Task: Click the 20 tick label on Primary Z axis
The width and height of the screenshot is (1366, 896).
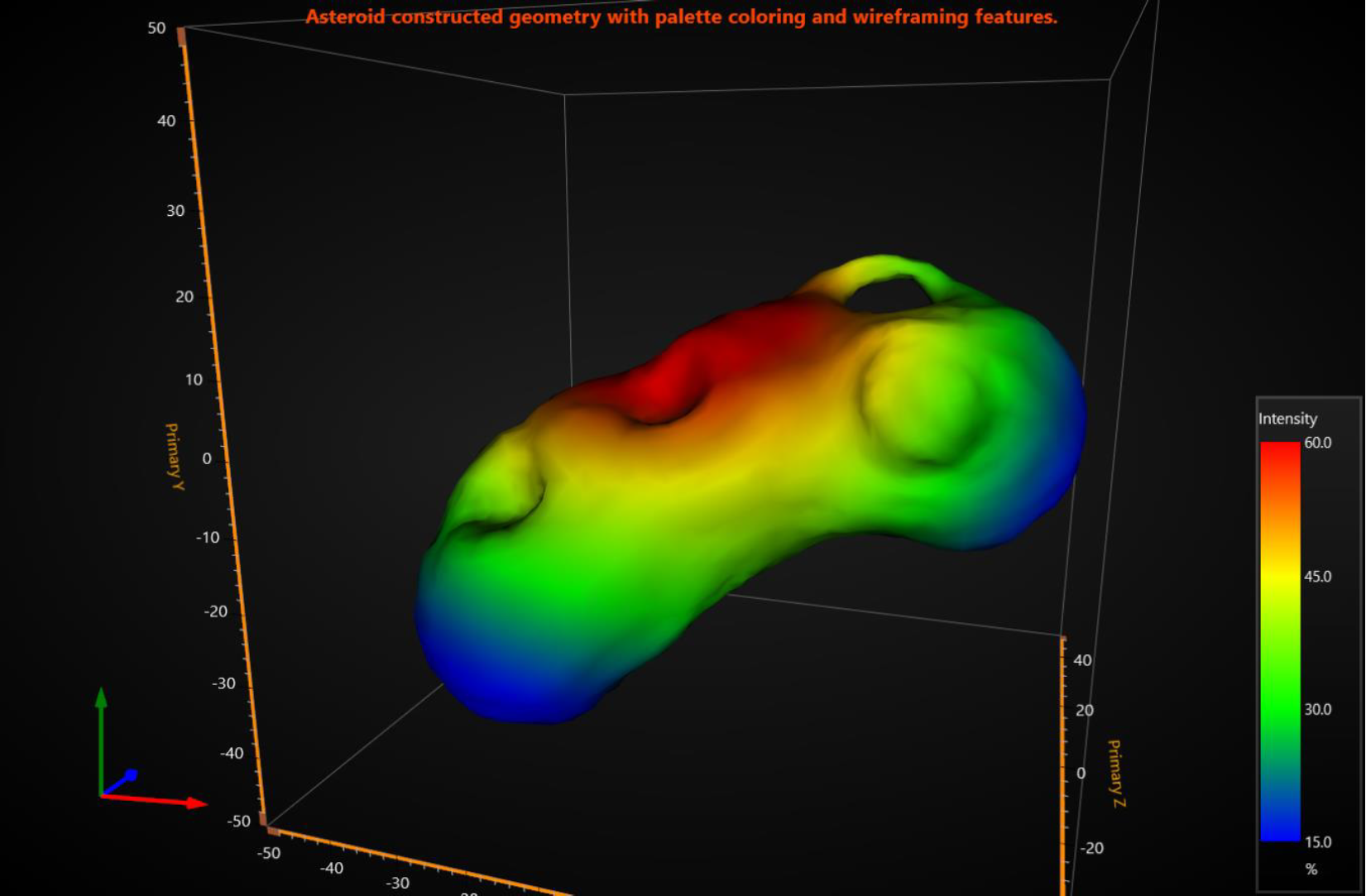Action: (1085, 710)
